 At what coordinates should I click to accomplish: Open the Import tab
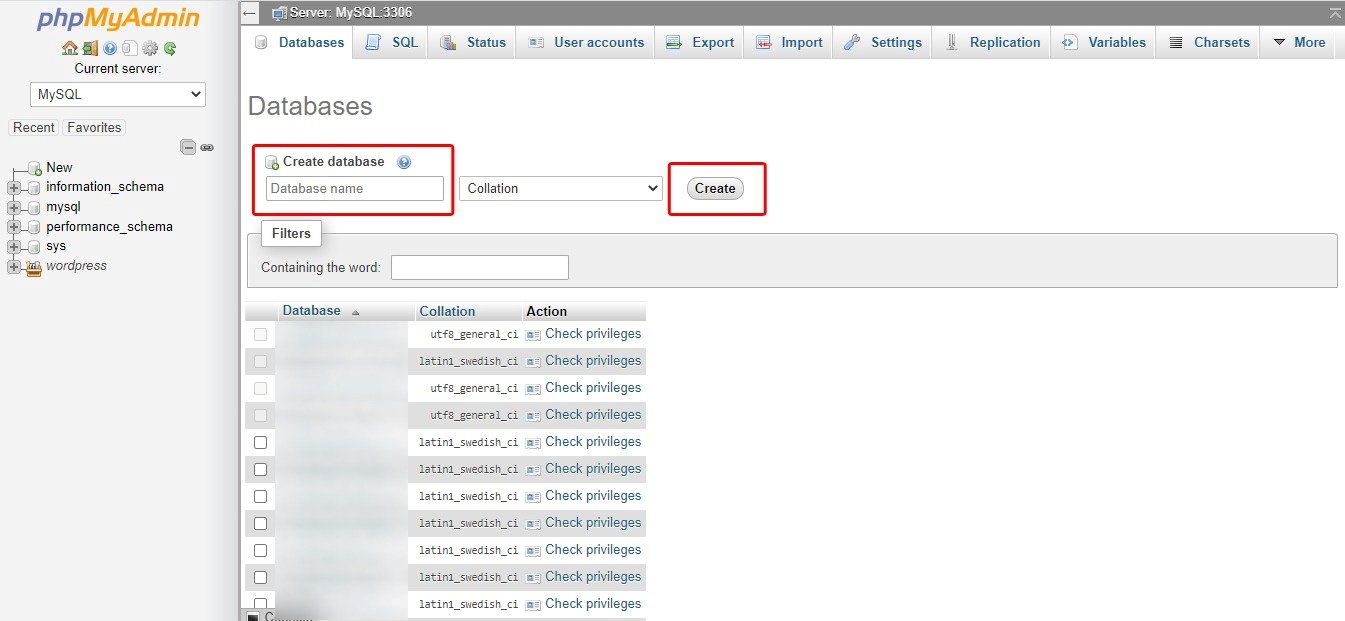coord(789,42)
